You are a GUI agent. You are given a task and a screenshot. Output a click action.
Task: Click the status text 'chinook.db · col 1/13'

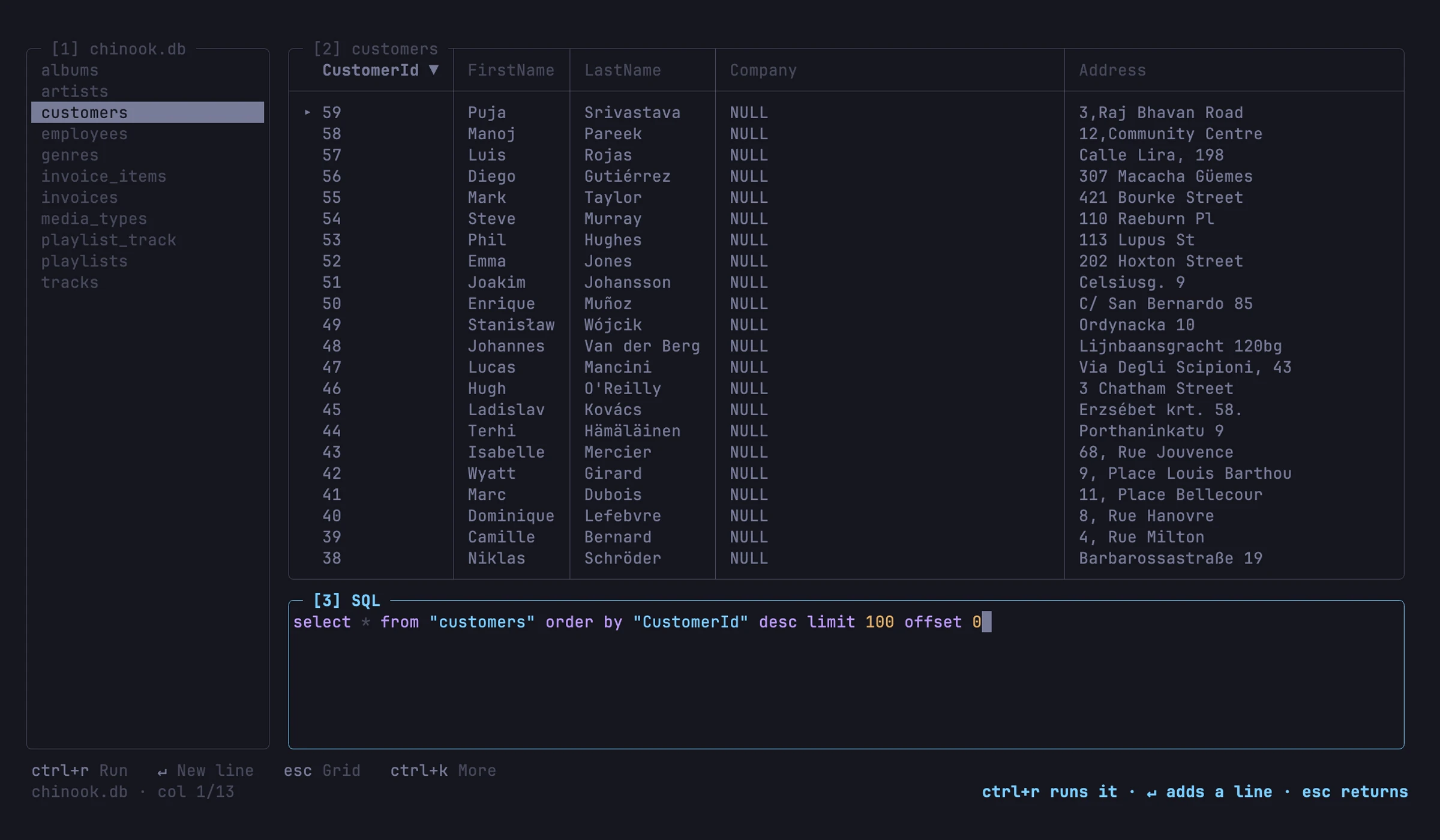(133, 791)
